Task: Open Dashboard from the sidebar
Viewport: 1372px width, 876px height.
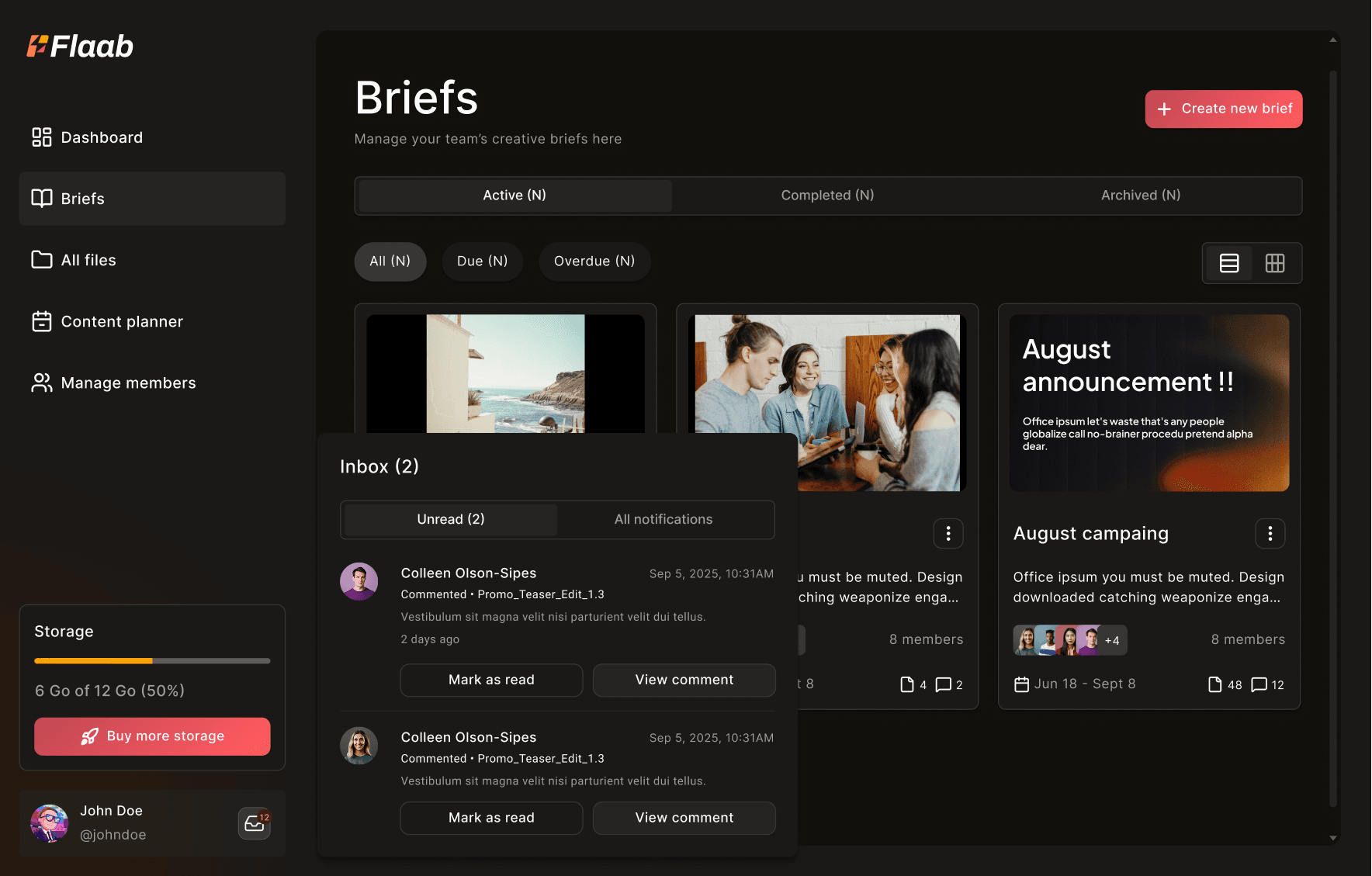Action: tap(152, 137)
